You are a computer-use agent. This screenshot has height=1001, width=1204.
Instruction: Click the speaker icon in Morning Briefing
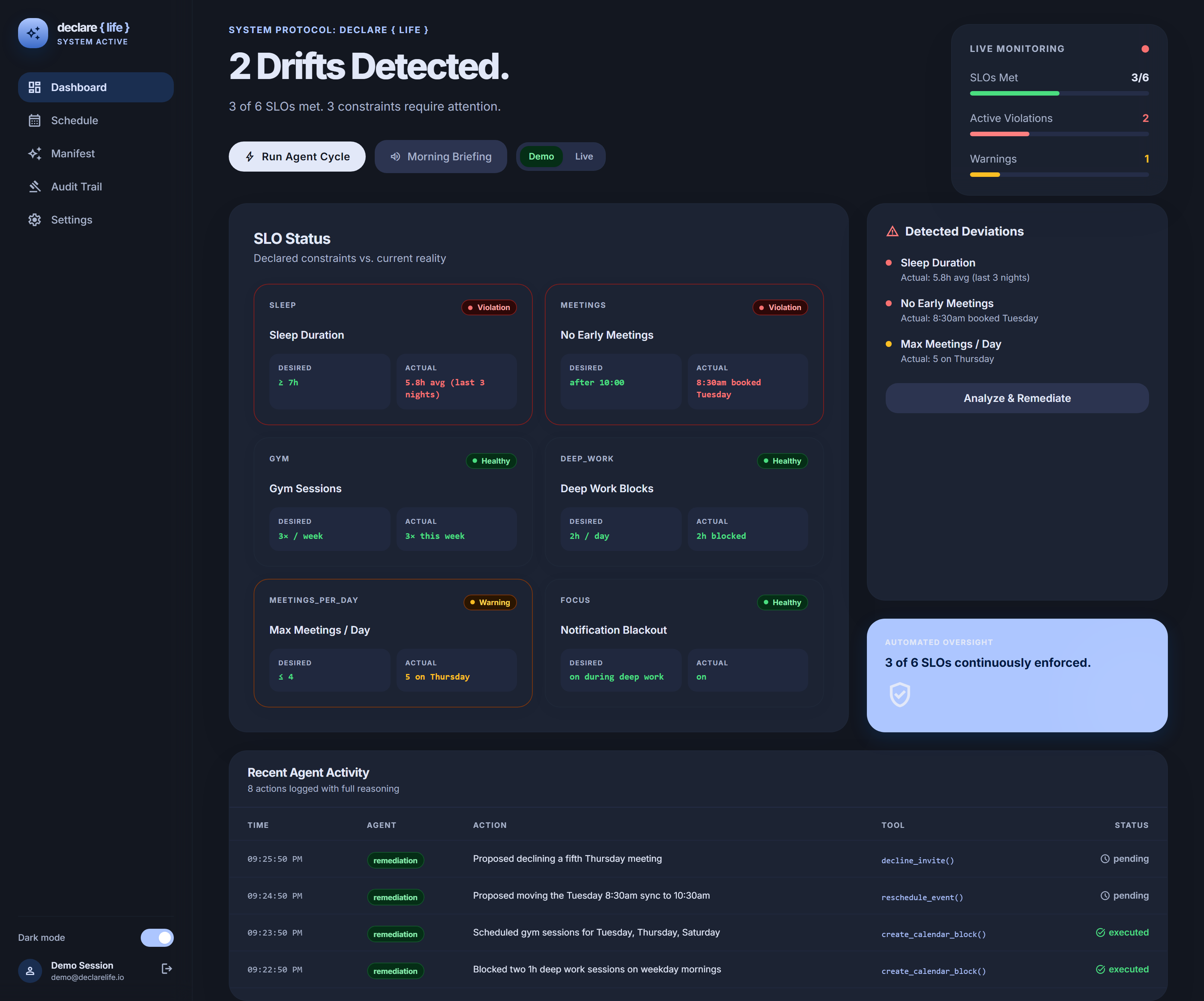pyautogui.click(x=395, y=157)
